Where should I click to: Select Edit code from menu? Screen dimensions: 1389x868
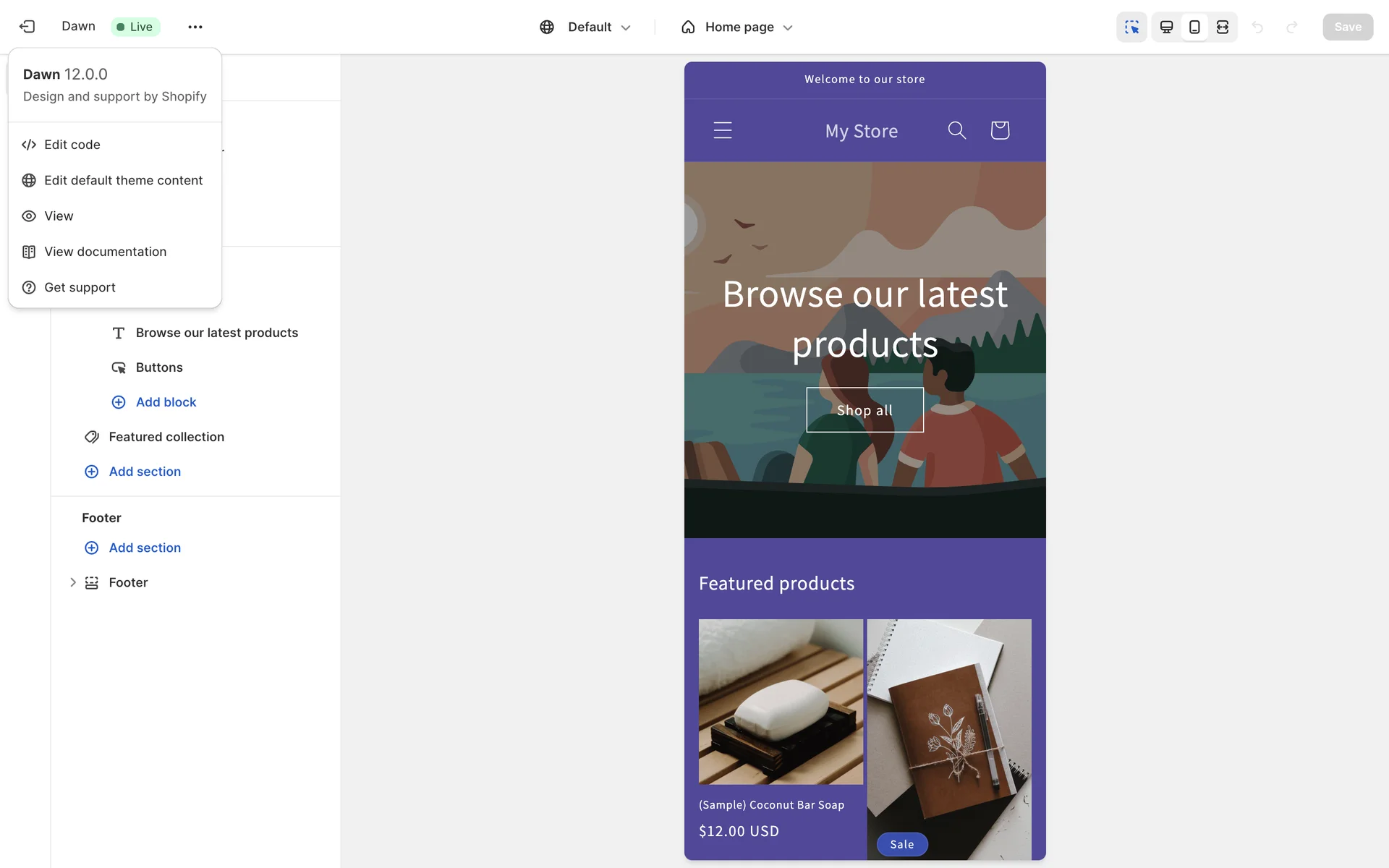72,145
